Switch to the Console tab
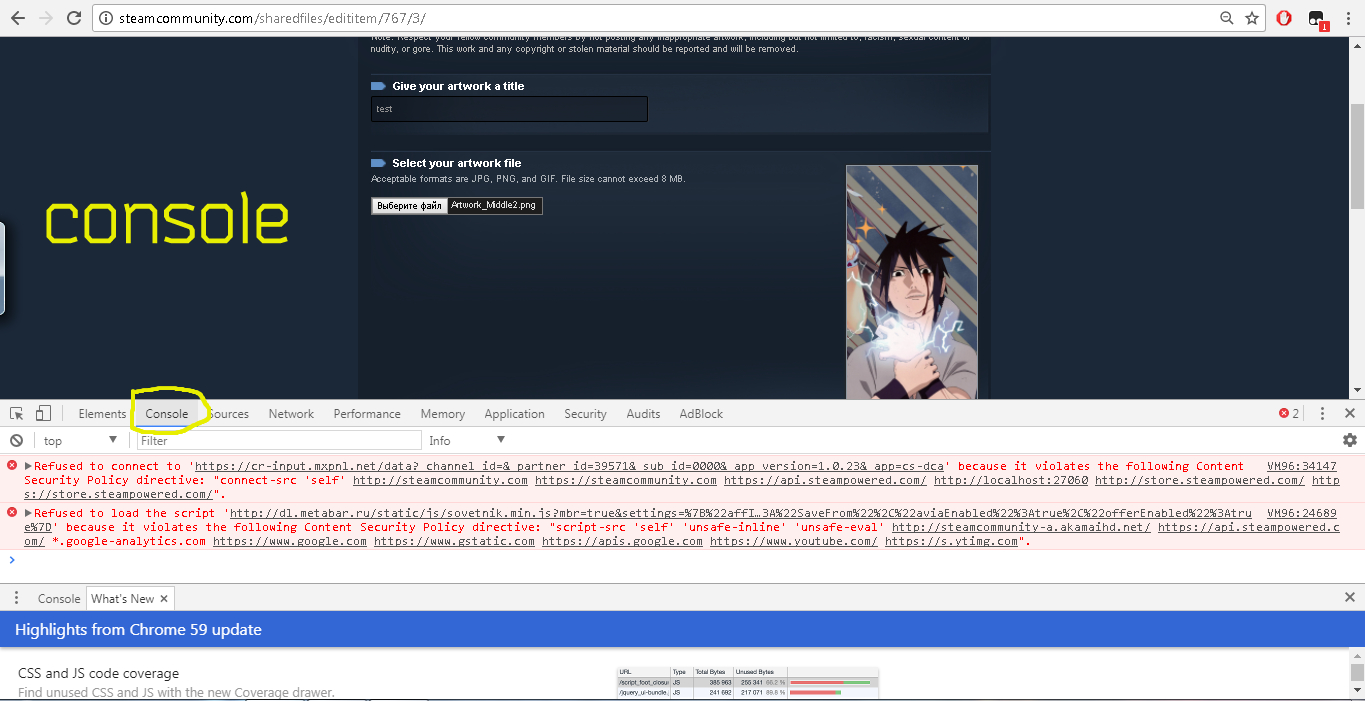1365x701 pixels. coord(167,414)
